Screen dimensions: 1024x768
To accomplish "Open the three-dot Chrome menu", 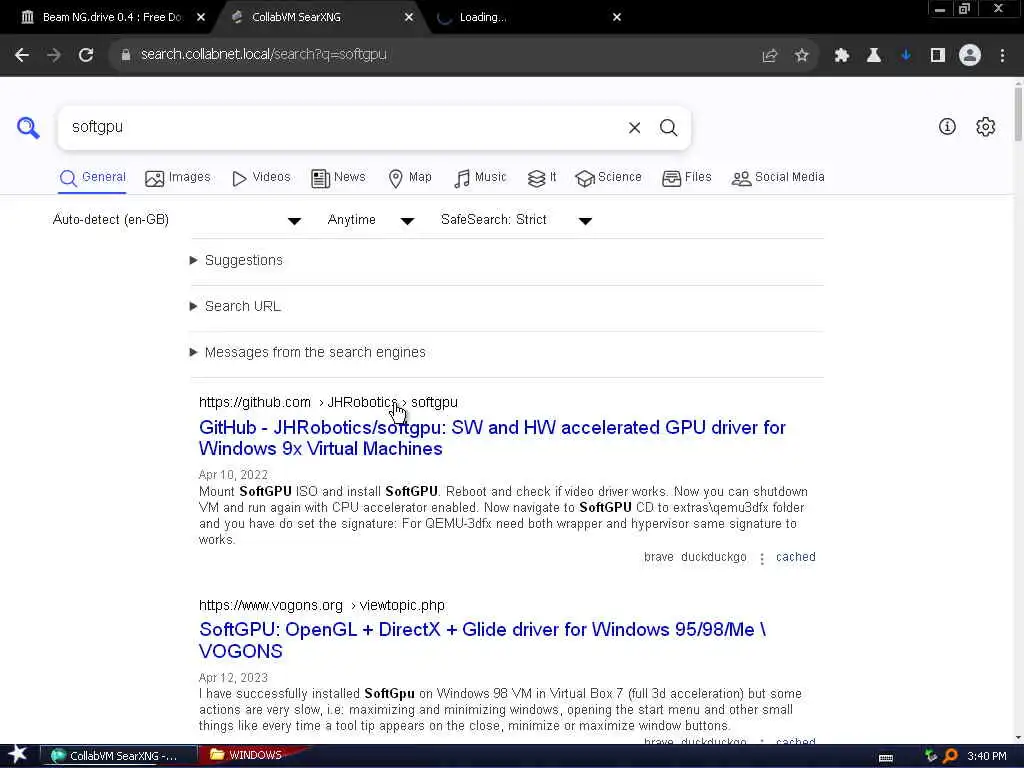I will click(1002, 56).
